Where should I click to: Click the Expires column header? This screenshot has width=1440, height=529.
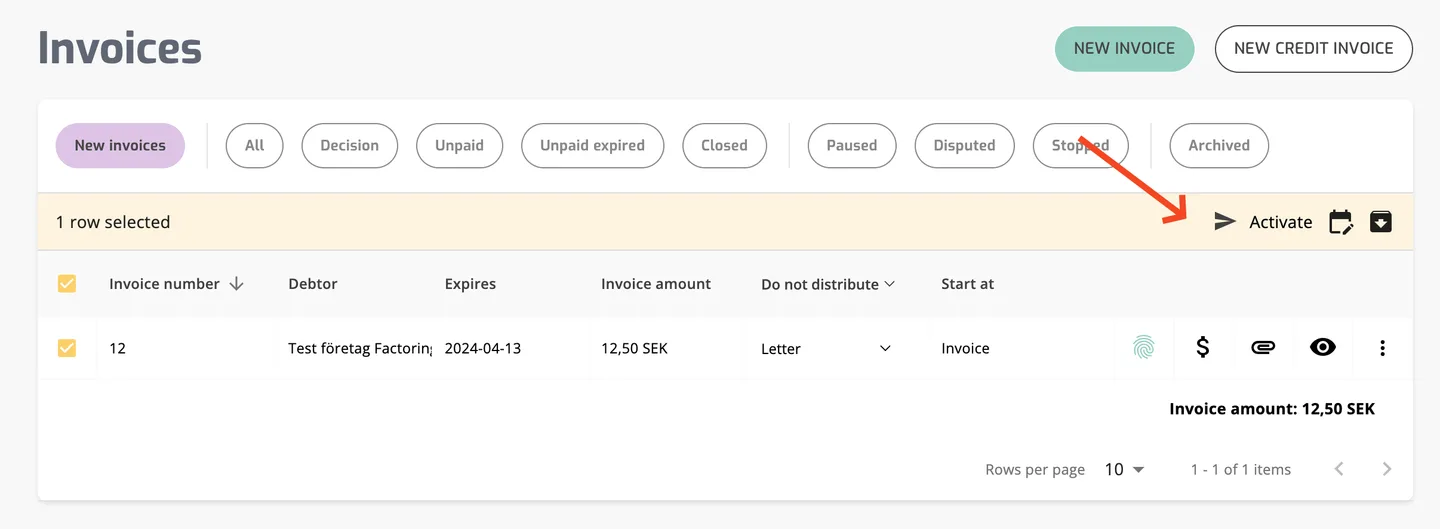pos(470,284)
